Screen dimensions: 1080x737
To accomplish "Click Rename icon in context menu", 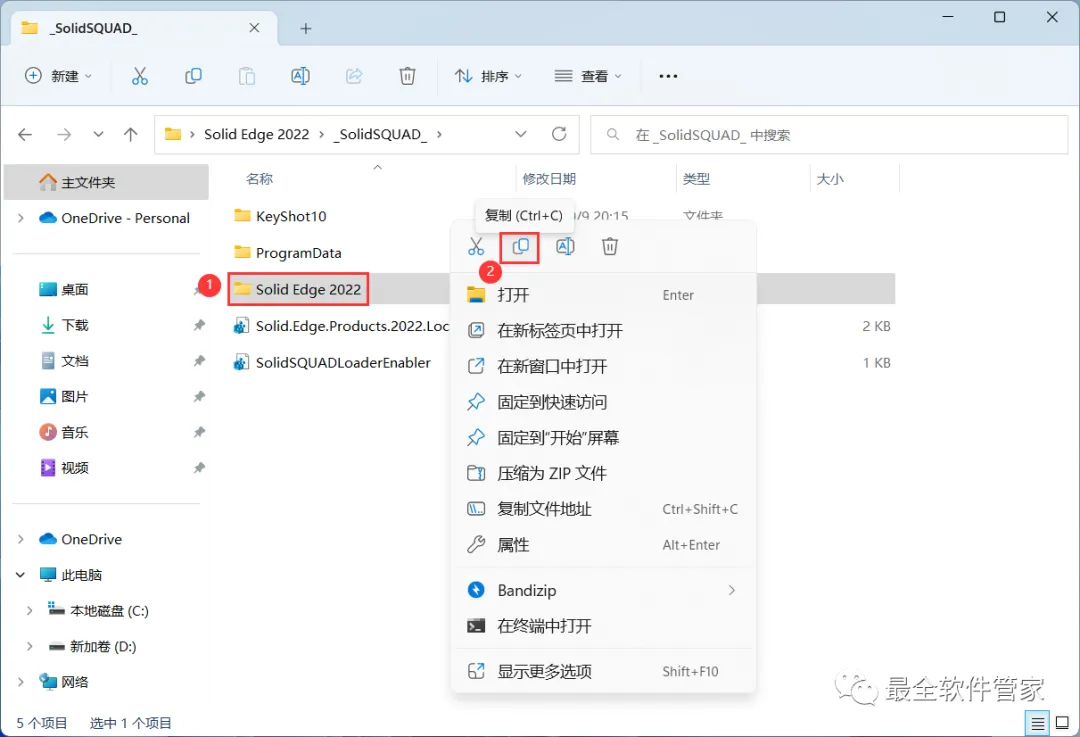I will 565,247.
